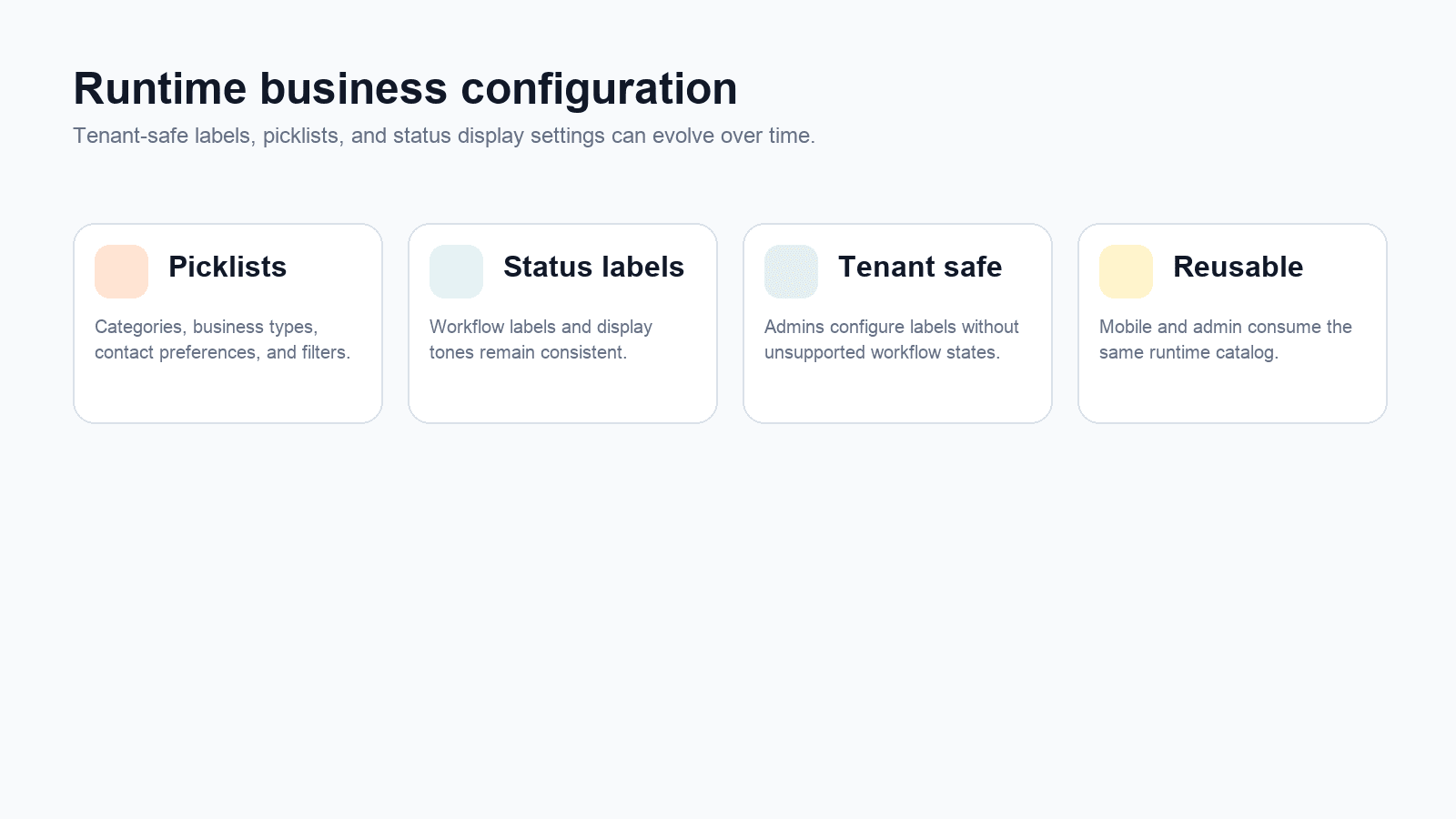Select the Status labels card heading
This screenshot has height=819, width=1456.
tap(593, 267)
